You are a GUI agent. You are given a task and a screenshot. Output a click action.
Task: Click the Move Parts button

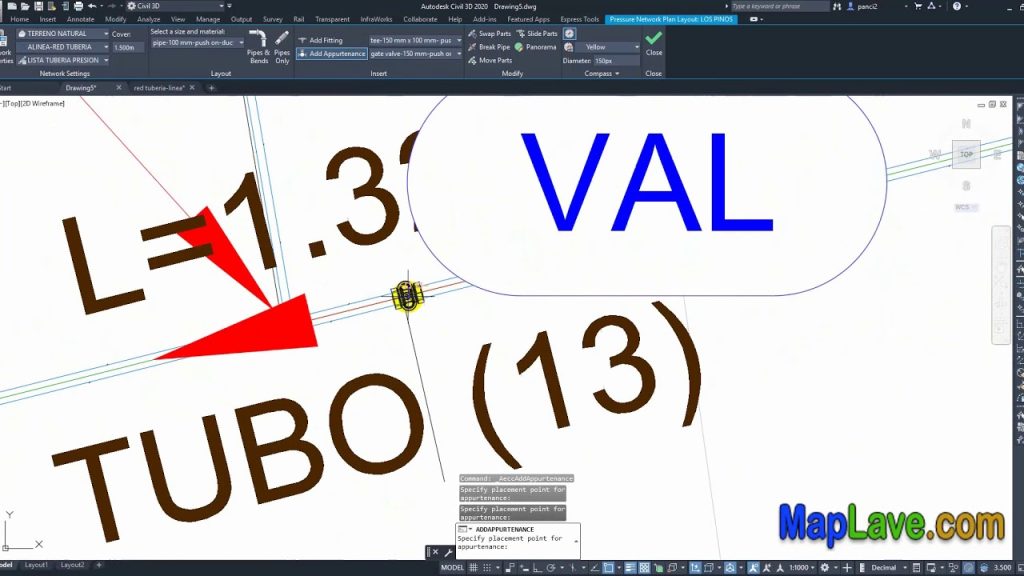click(494, 60)
